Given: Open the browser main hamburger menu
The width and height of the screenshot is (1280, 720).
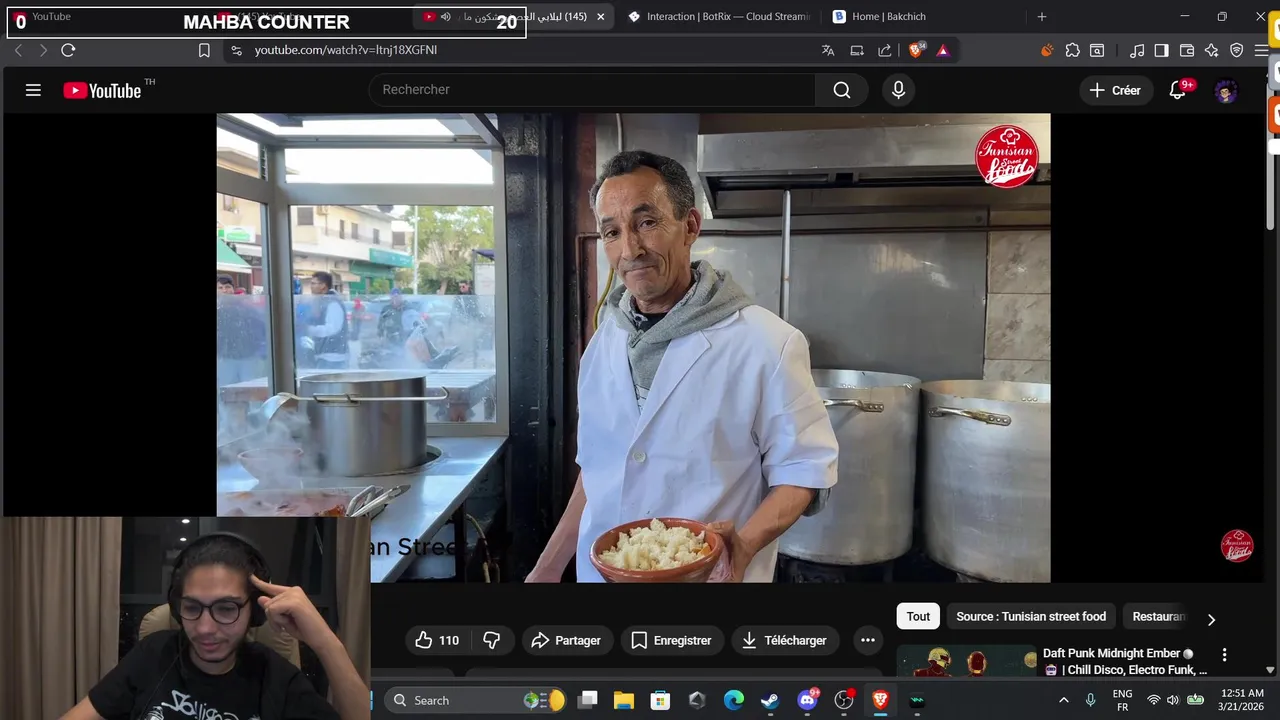Looking at the screenshot, I should (x=1261, y=50).
